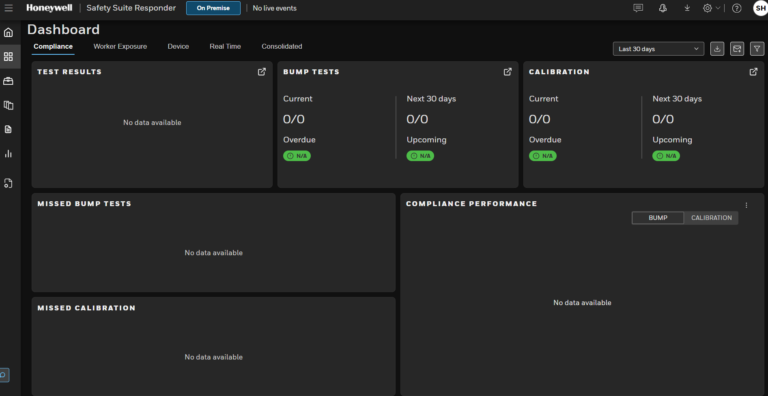Select the Compliance tab
768x396 pixels.
click(x=53, y=47)
